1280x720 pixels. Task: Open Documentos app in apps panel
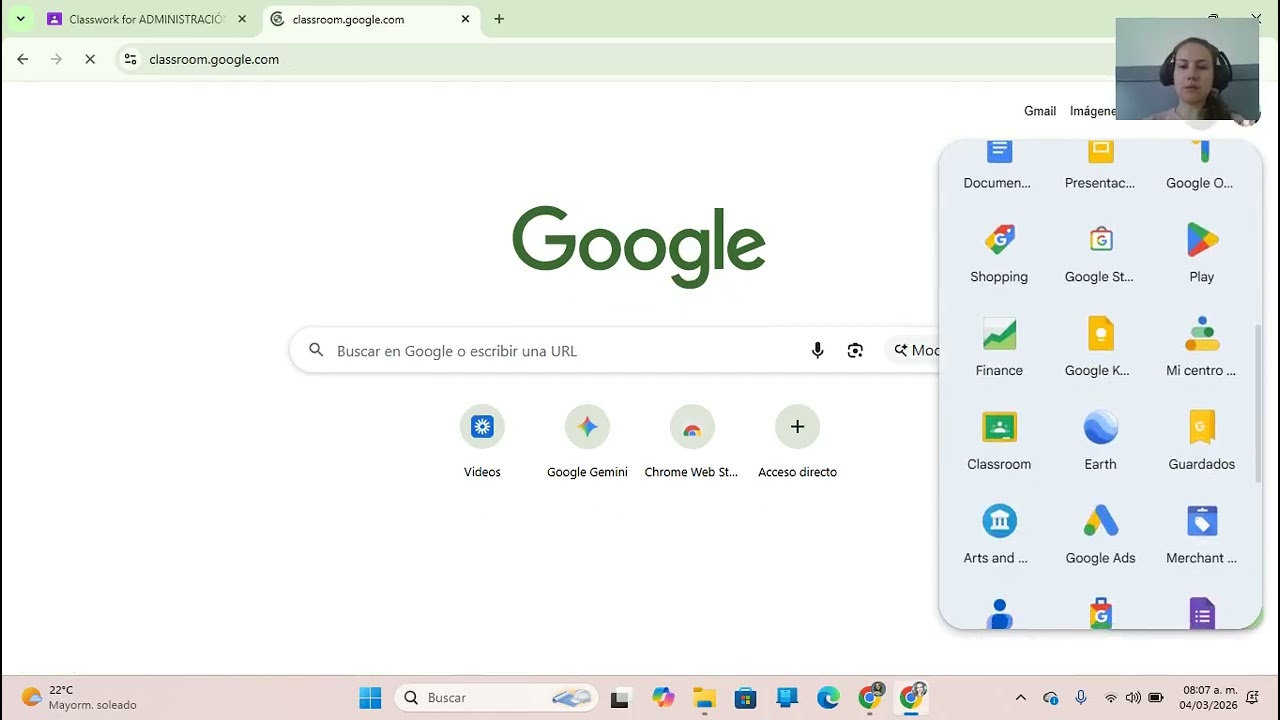click(x=999, y=167)
